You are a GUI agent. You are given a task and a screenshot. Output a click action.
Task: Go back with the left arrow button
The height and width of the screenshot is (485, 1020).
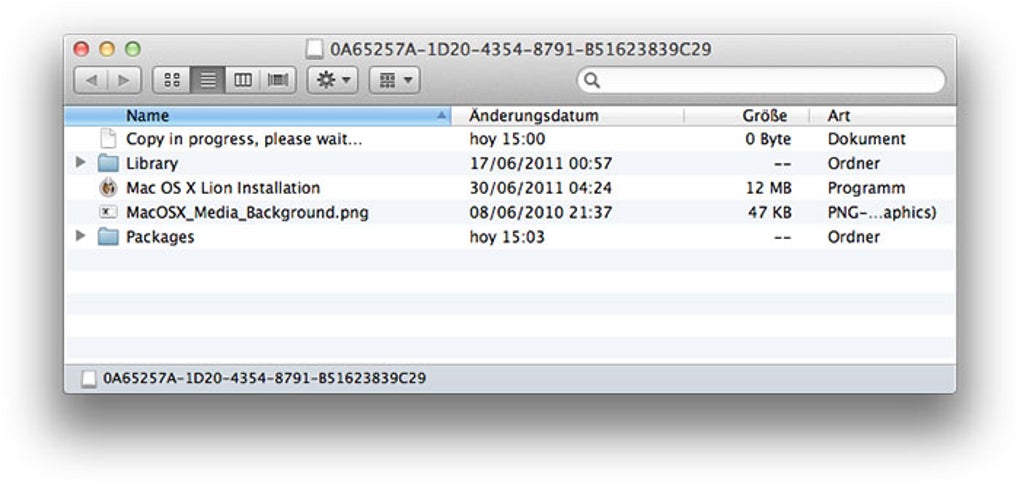91,80
